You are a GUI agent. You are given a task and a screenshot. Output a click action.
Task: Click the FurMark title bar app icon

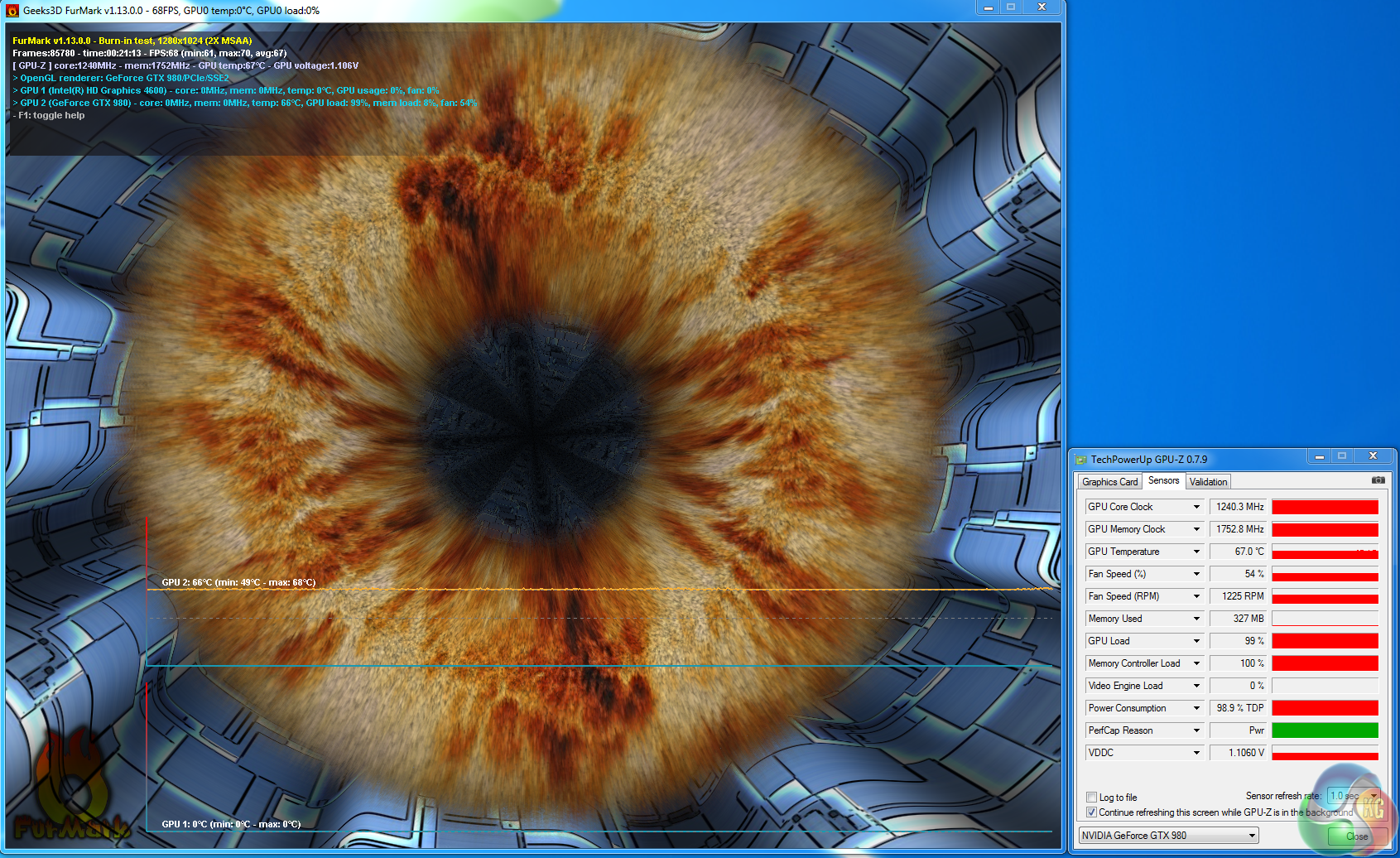pos(12,11)
